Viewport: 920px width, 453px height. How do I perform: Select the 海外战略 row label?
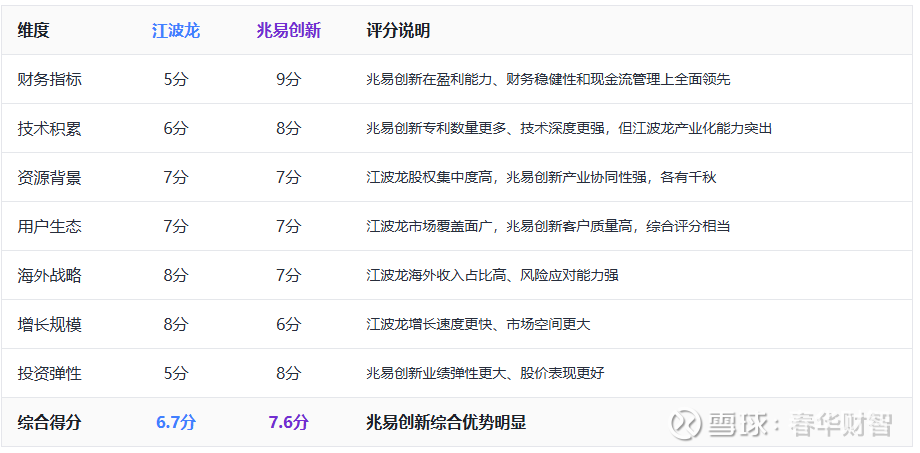click(49, 275)
